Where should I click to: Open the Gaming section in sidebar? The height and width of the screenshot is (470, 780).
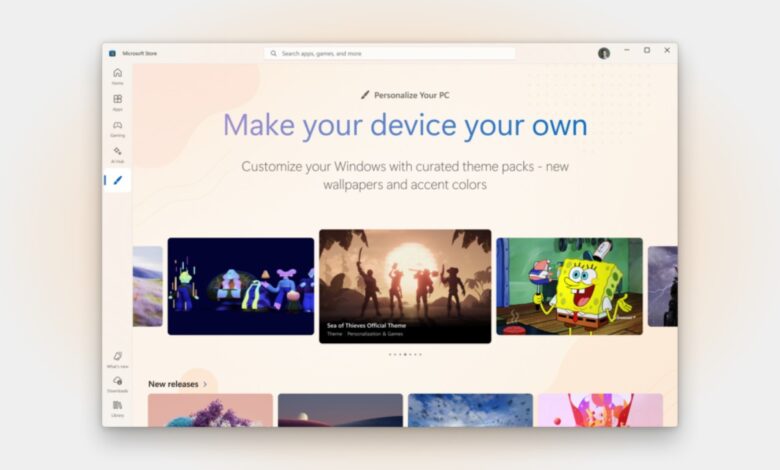click(x=117, y=129)
